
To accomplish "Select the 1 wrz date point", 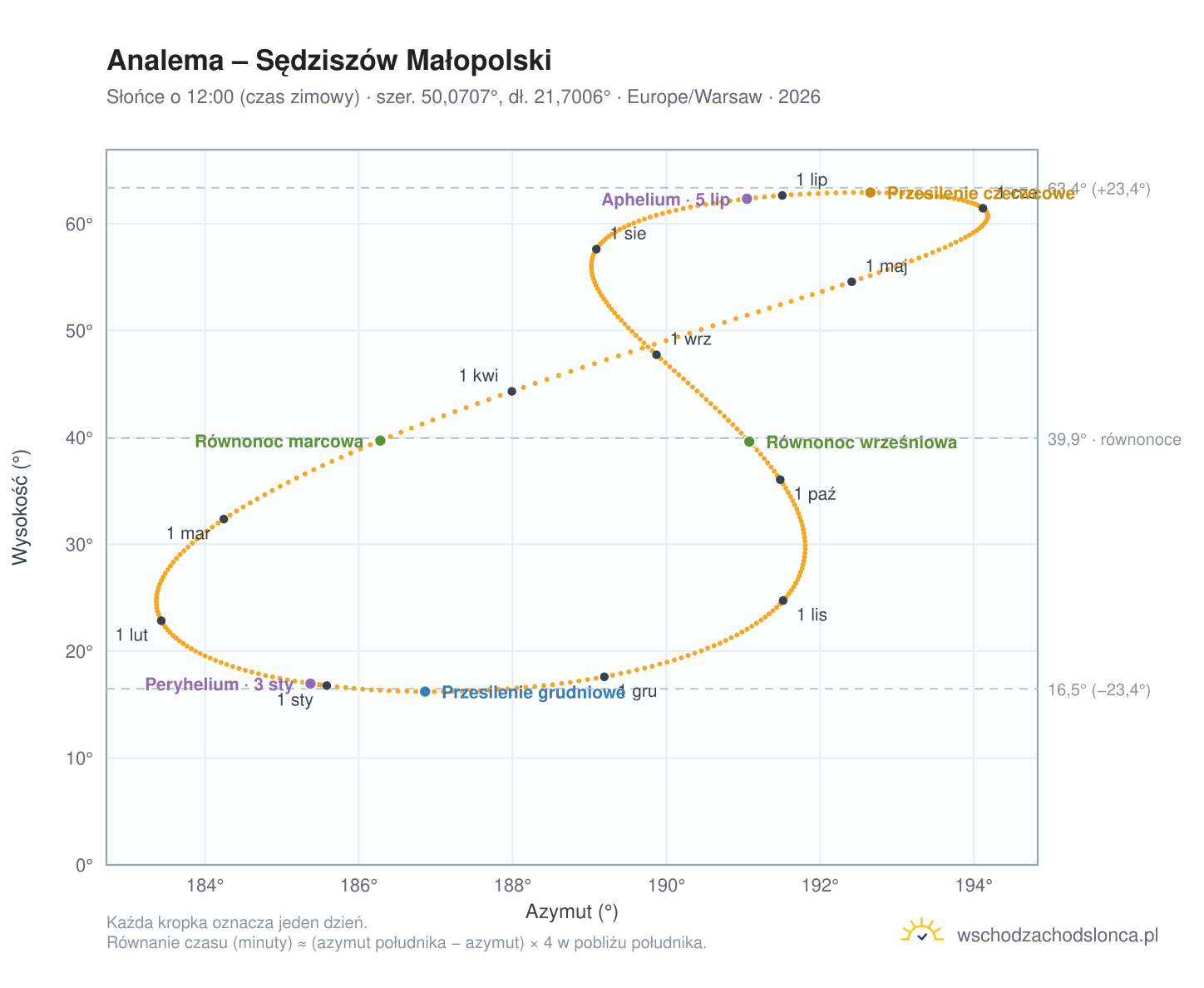I will (x=656, y=355).
